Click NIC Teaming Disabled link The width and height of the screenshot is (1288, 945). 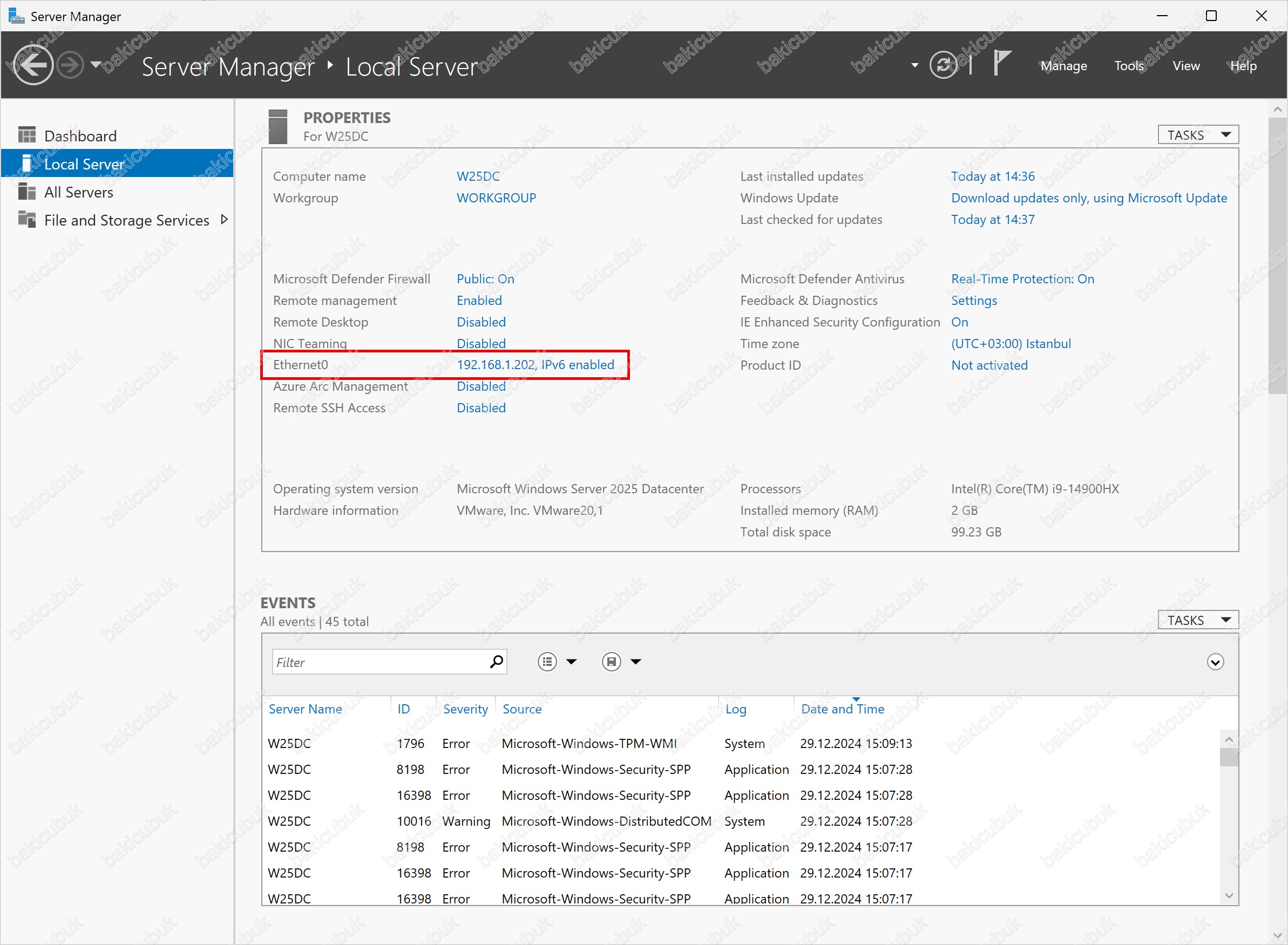coord(480,343)
